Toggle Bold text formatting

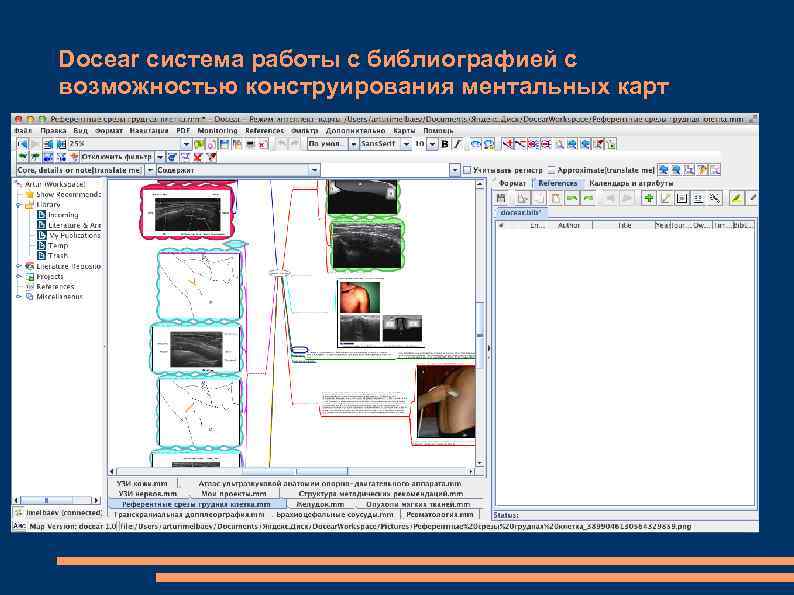tap(445, 144)
